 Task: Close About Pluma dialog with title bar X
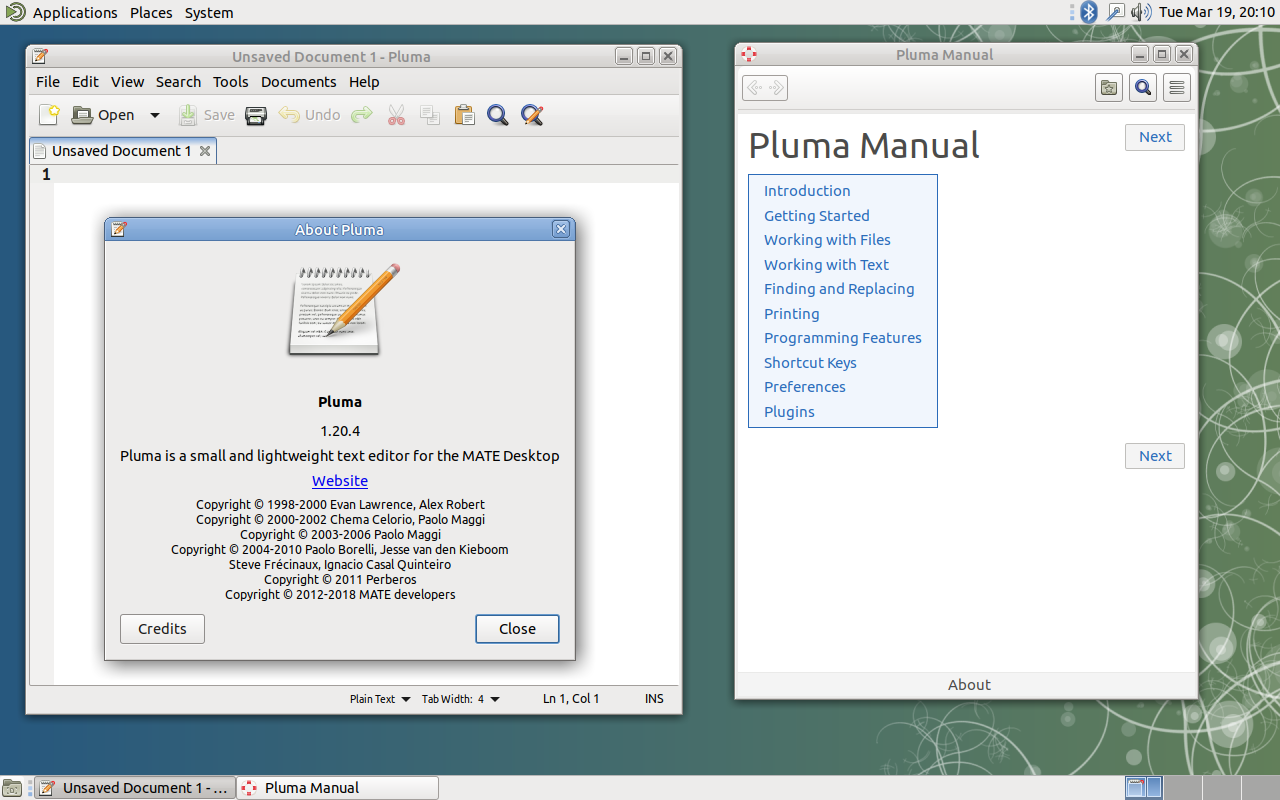[561, 229]
